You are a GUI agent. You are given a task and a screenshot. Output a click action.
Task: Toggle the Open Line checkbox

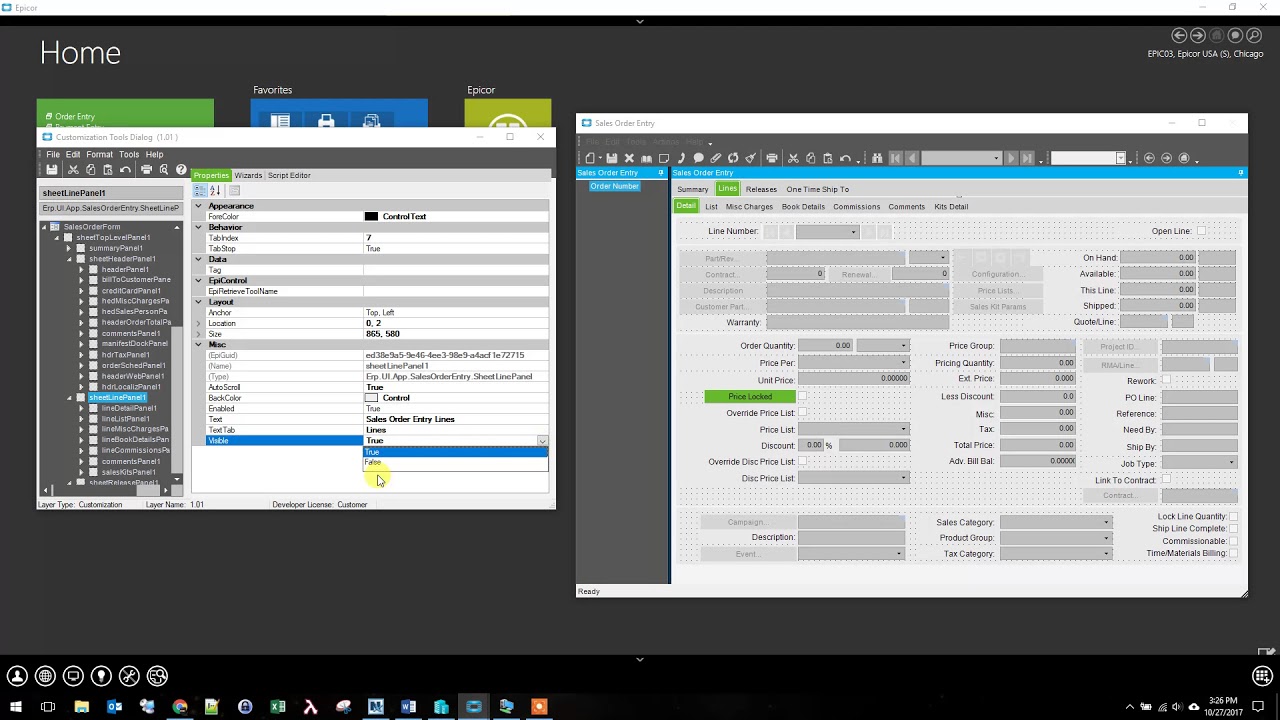coord(1201,231)
